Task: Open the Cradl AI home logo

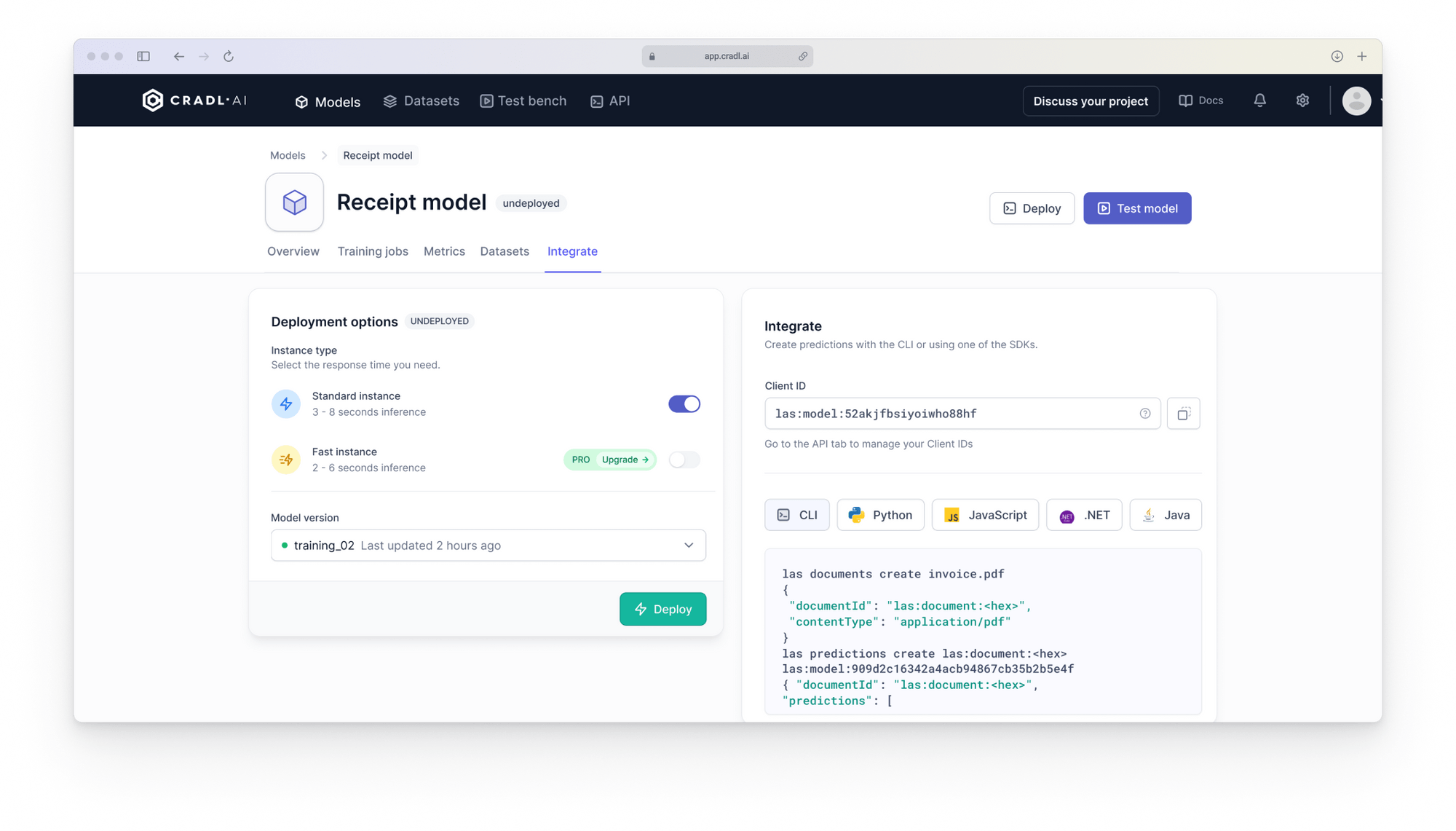Action: (x=194, y=100)
